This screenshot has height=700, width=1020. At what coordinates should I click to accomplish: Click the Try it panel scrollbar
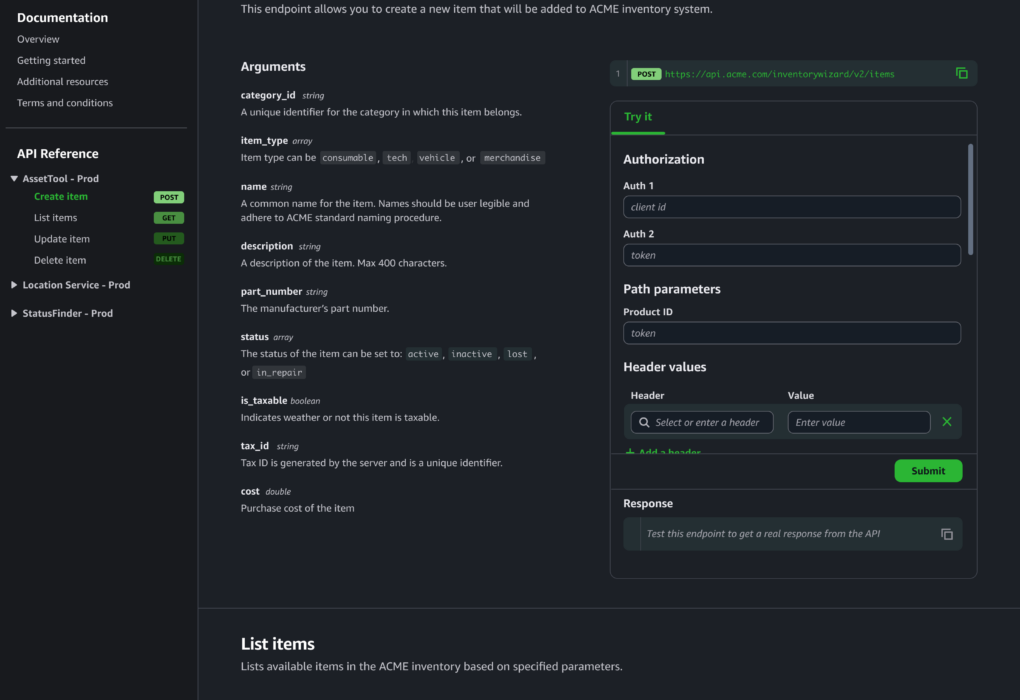(969, 200)
